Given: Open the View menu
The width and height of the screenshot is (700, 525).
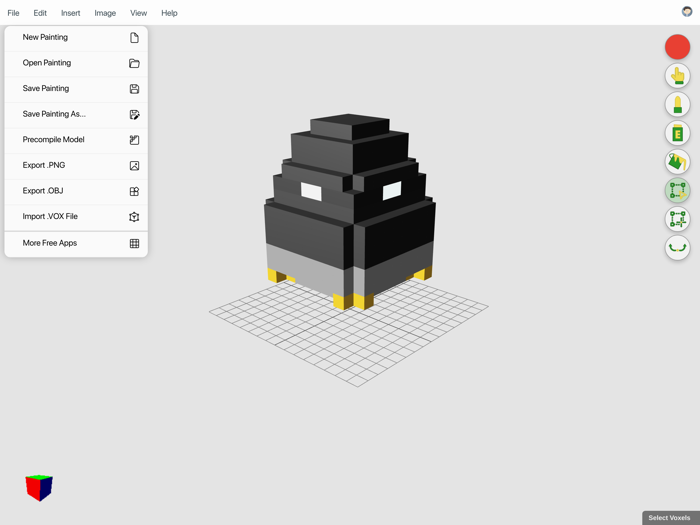Looking at the screenshot, I should (x=138, y=13).
